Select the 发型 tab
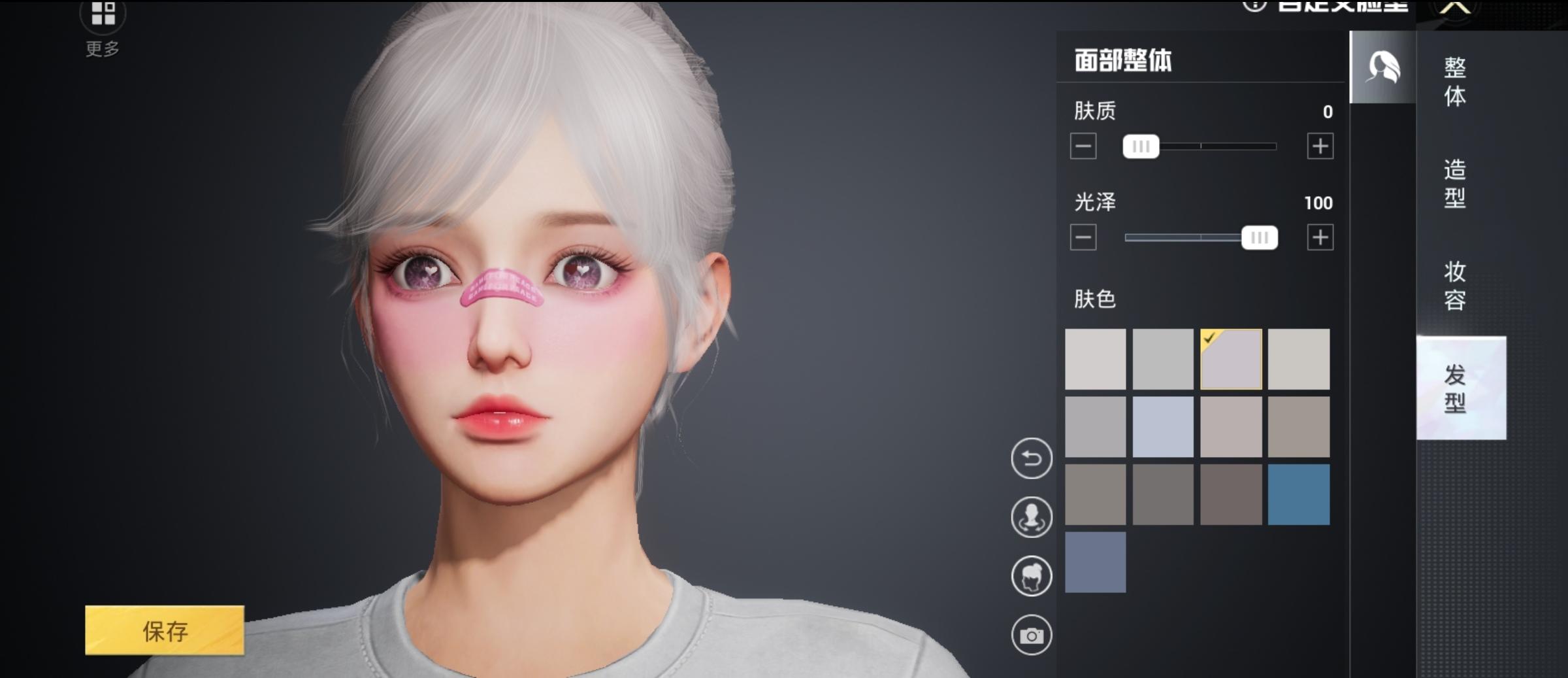 coord(1461,388)
